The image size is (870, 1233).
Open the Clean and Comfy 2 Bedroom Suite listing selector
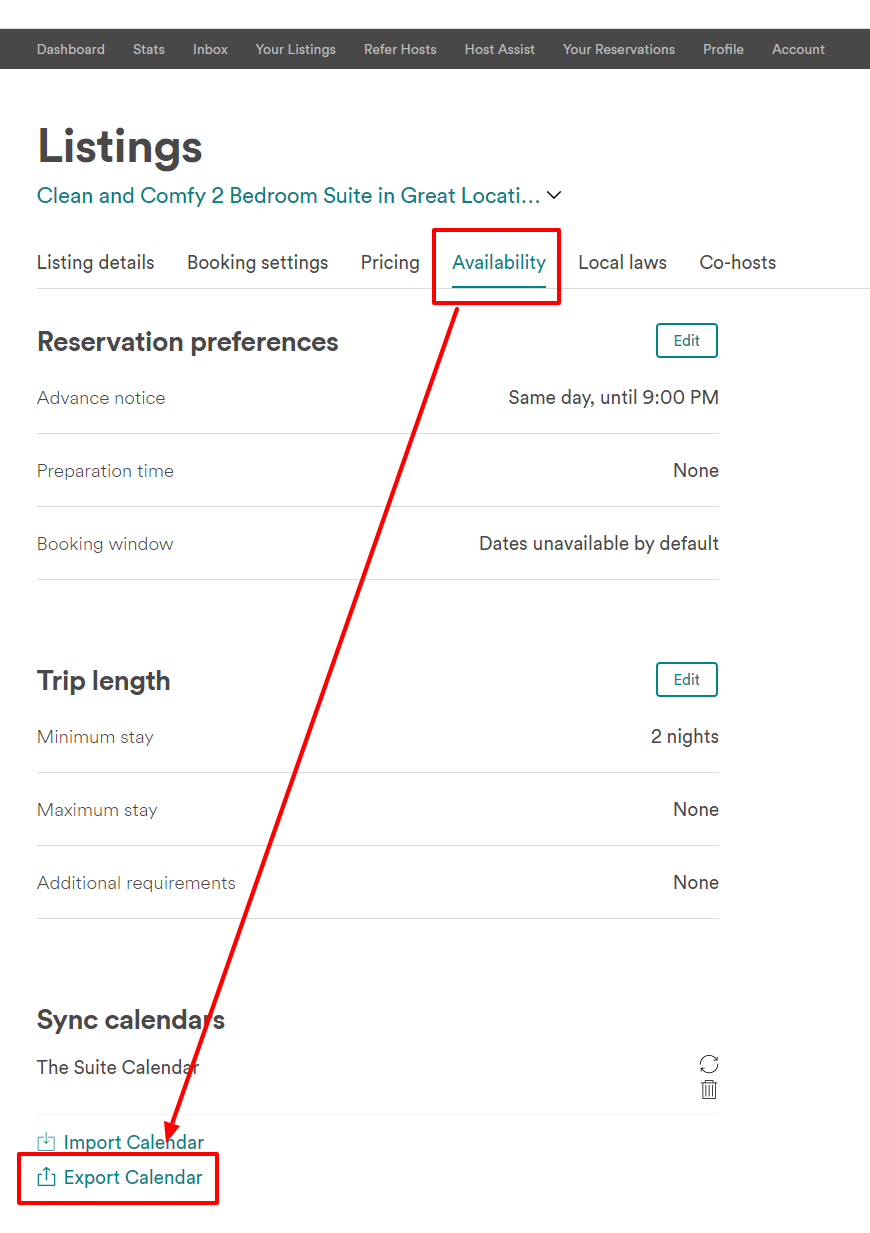(288, 196)
